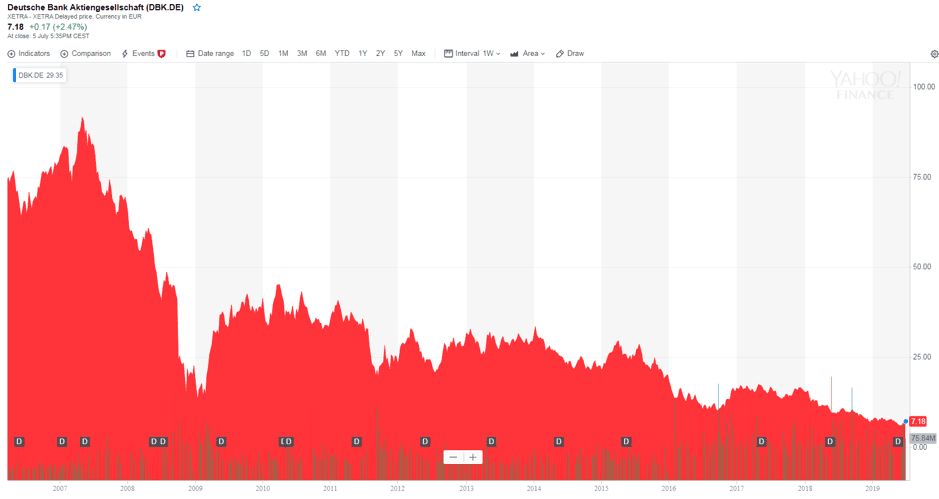
Task: Click the +0.17 (+2.47%) price change
Action: (x=58, y=27)
